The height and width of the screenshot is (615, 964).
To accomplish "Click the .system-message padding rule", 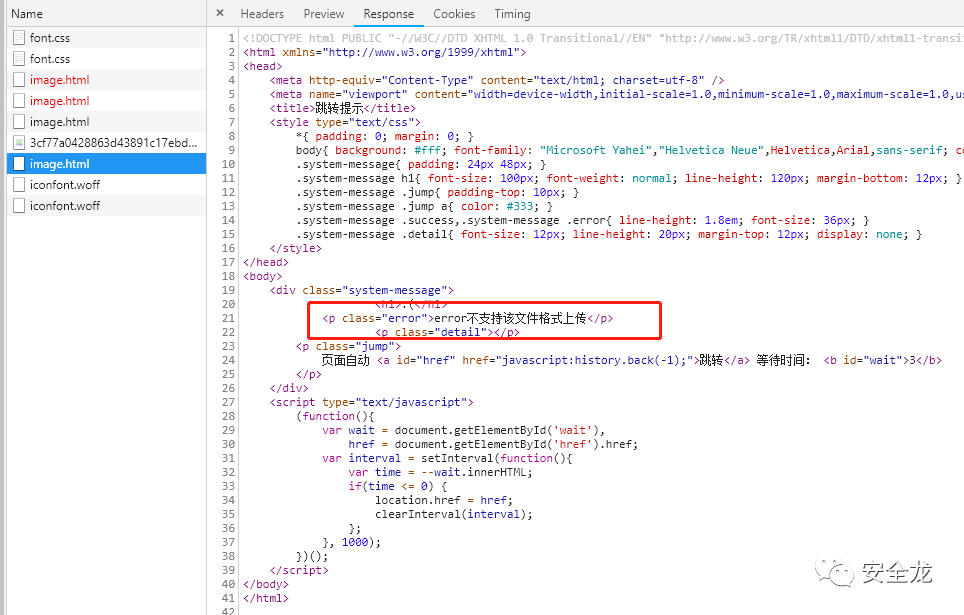I will (x=421, y=164).
